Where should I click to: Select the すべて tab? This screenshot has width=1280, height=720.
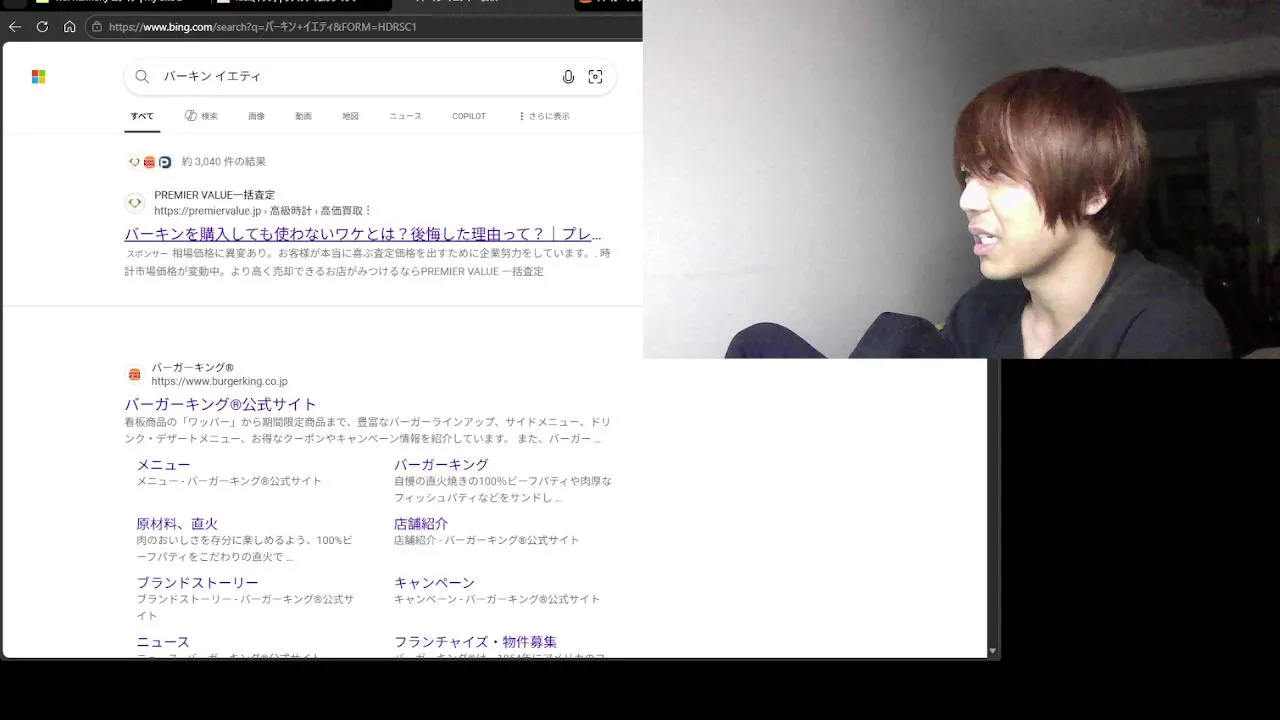[x=142, y=116]
